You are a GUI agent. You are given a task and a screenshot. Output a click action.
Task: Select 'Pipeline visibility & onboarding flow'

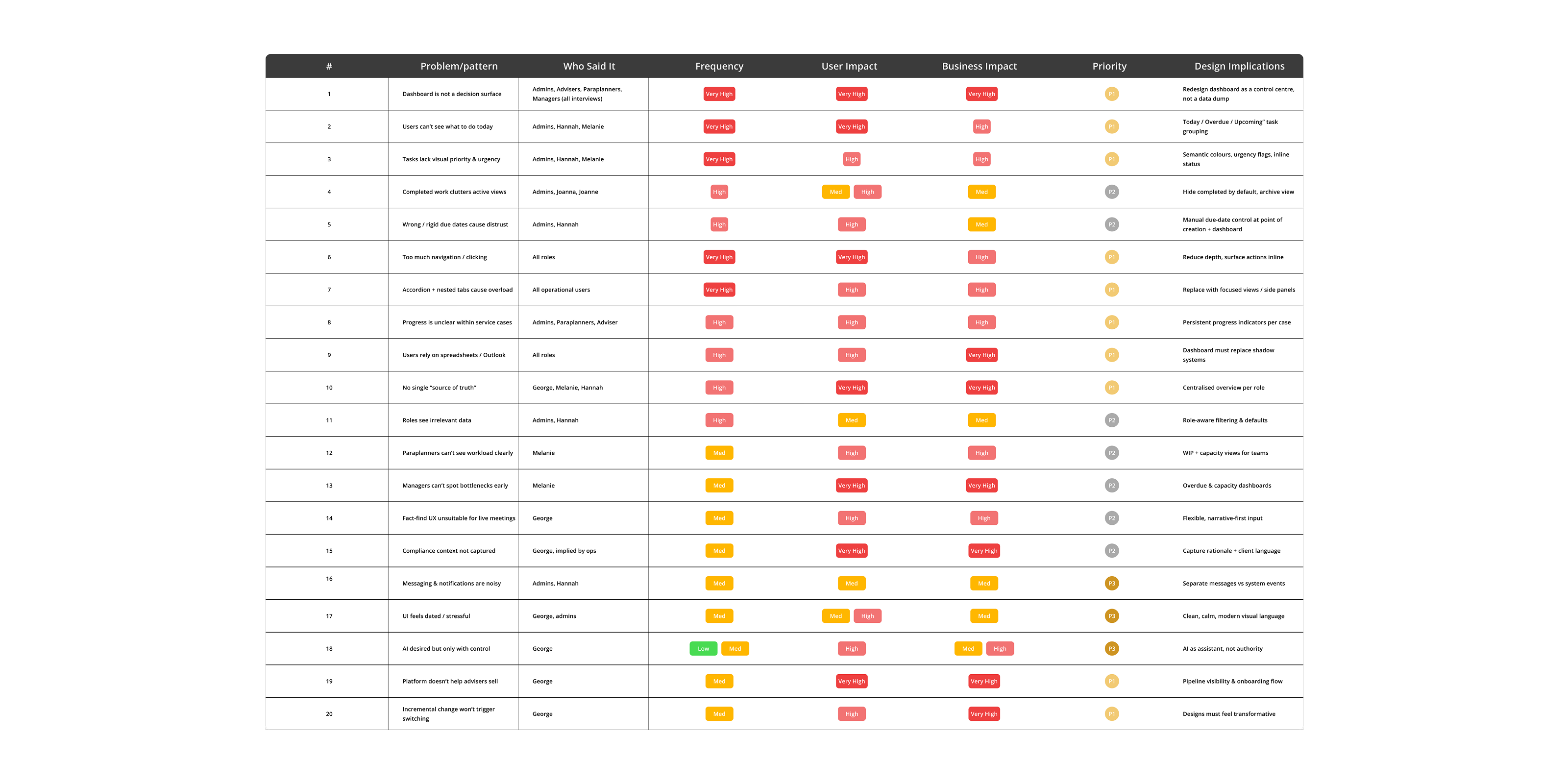click(x=1232, y=681)
